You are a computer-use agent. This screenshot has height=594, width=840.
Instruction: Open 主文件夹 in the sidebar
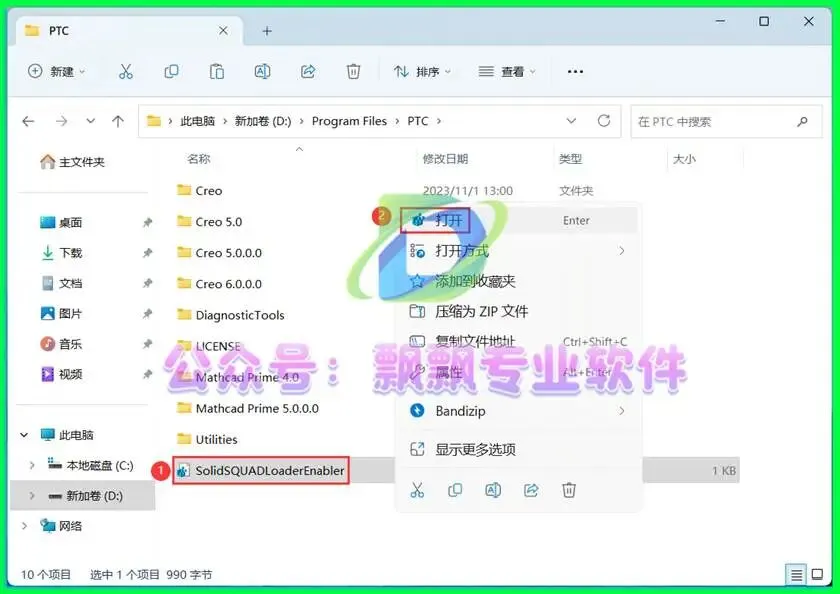pyautogui.click(x=72, y=162)
